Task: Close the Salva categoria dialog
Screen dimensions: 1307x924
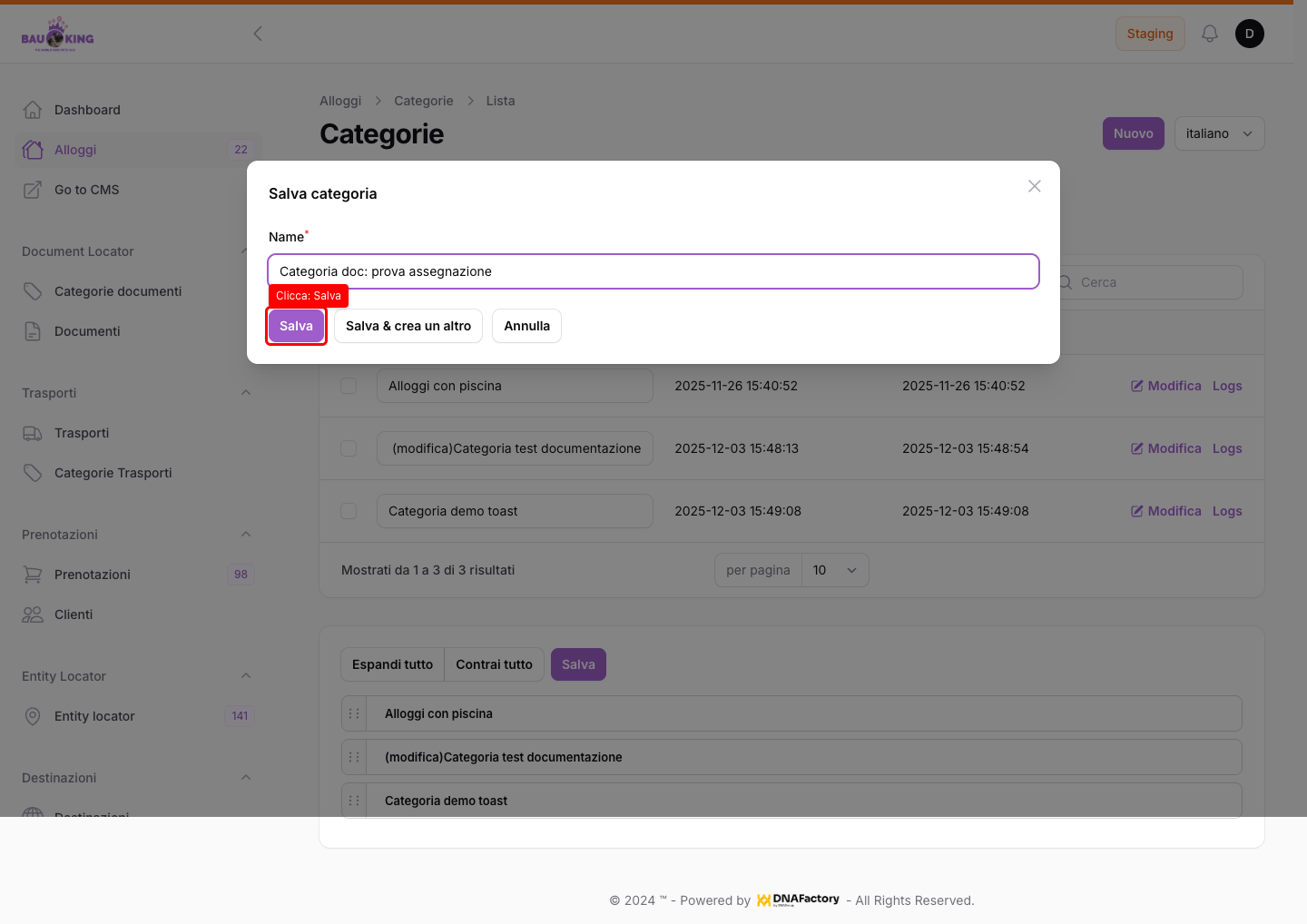Action: pyautogui.click(x=1034, y=186)
